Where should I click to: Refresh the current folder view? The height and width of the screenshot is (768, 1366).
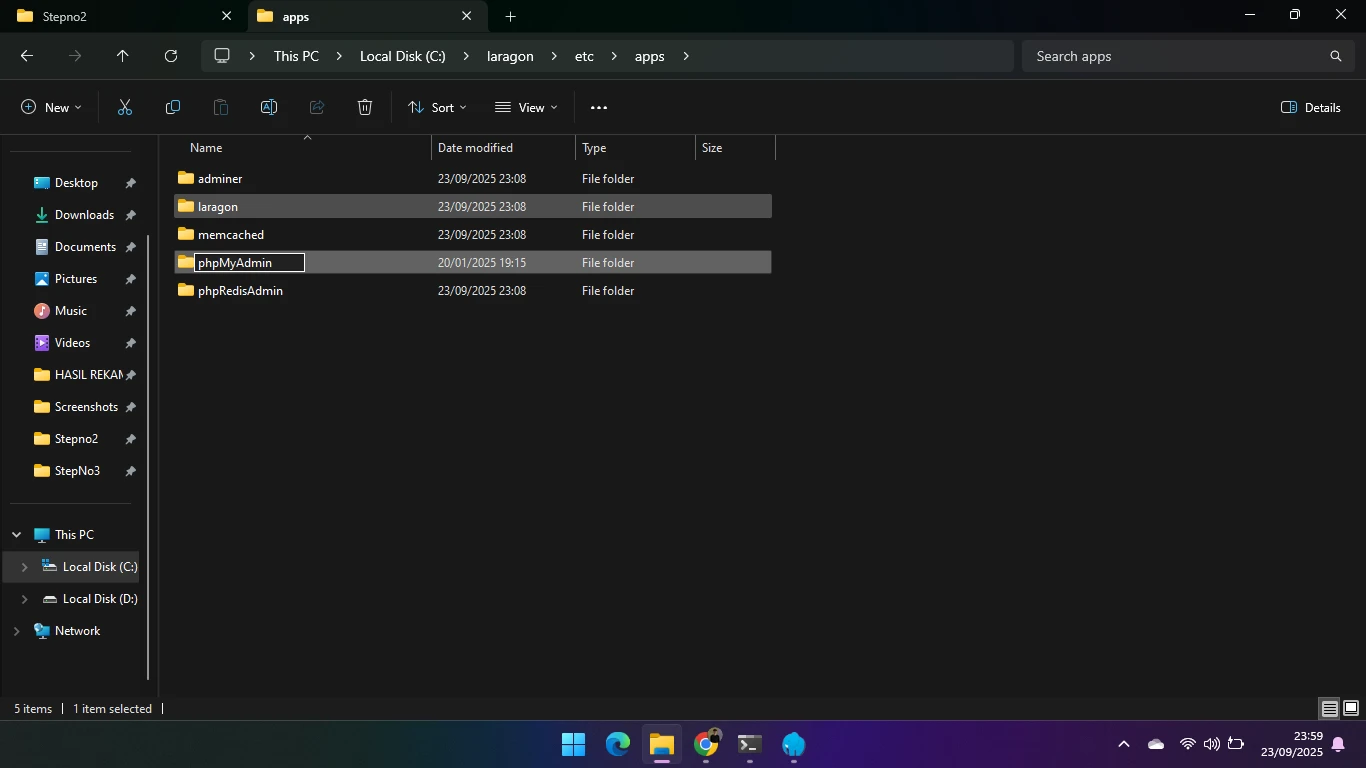tap(171, 56)
